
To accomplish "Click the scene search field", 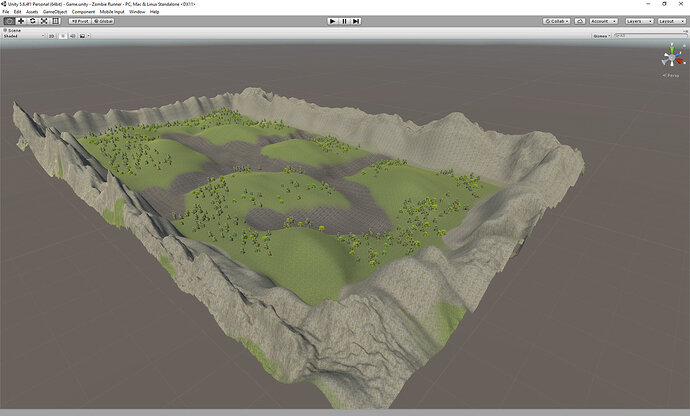I will pos(650,36).
